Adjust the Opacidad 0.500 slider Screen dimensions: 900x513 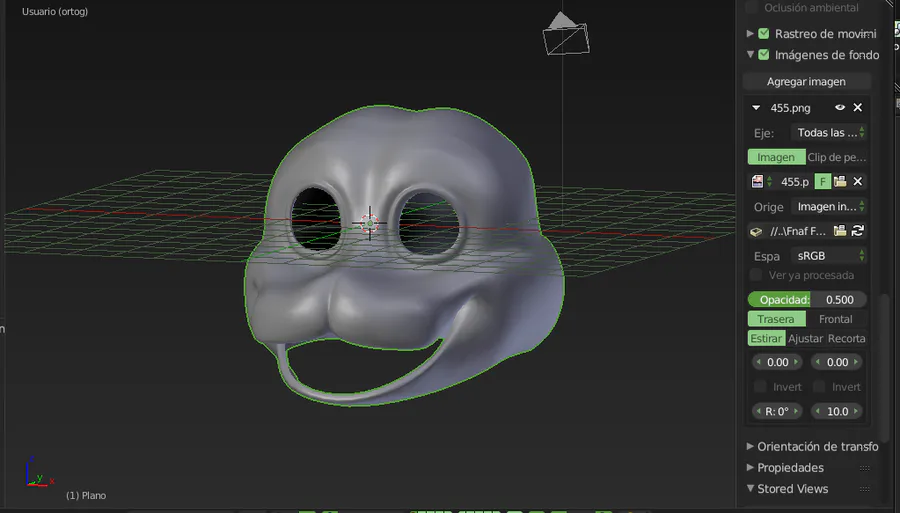pyautogui.click(x=807, y=300)
